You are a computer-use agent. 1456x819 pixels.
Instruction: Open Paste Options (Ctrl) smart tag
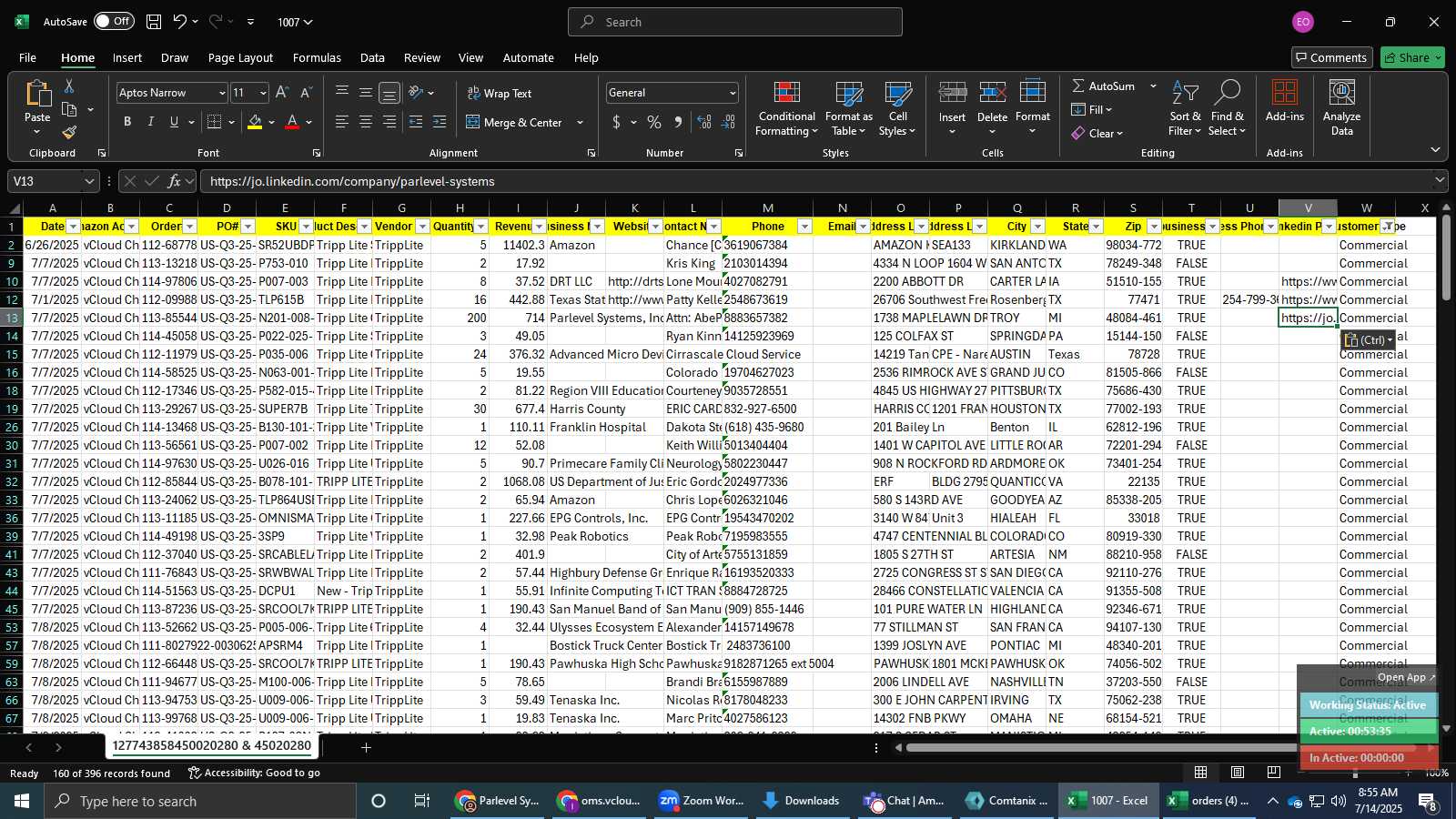pos(1368,340)
